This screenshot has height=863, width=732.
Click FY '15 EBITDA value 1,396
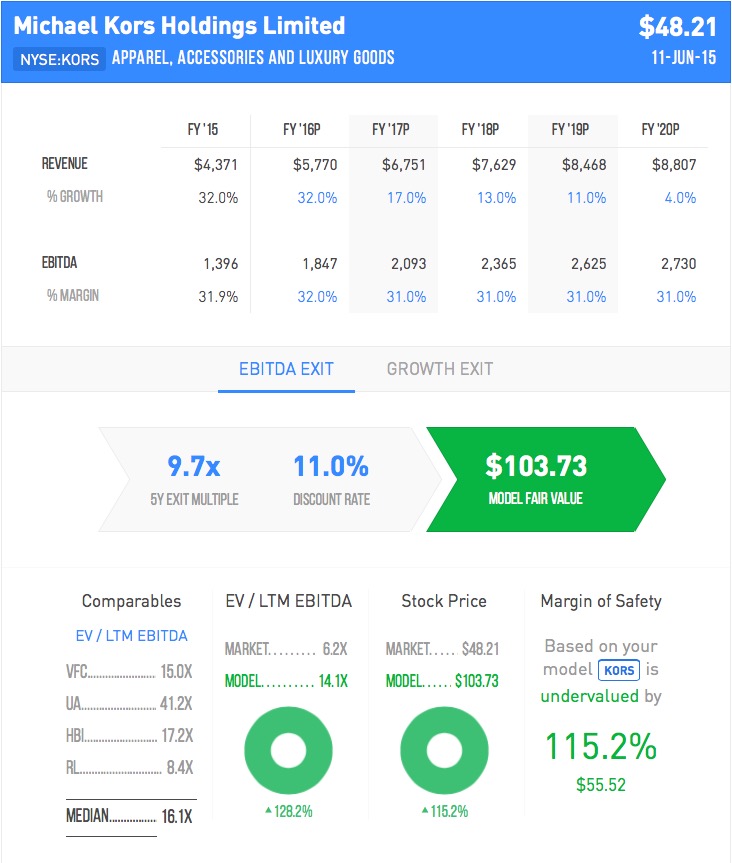tap(221, 264)
